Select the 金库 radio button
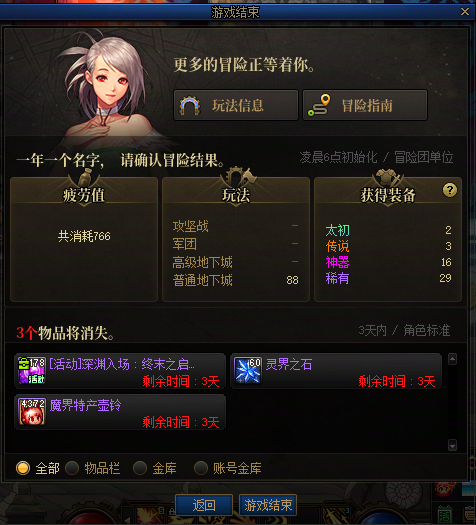 (x=140, y=468)
